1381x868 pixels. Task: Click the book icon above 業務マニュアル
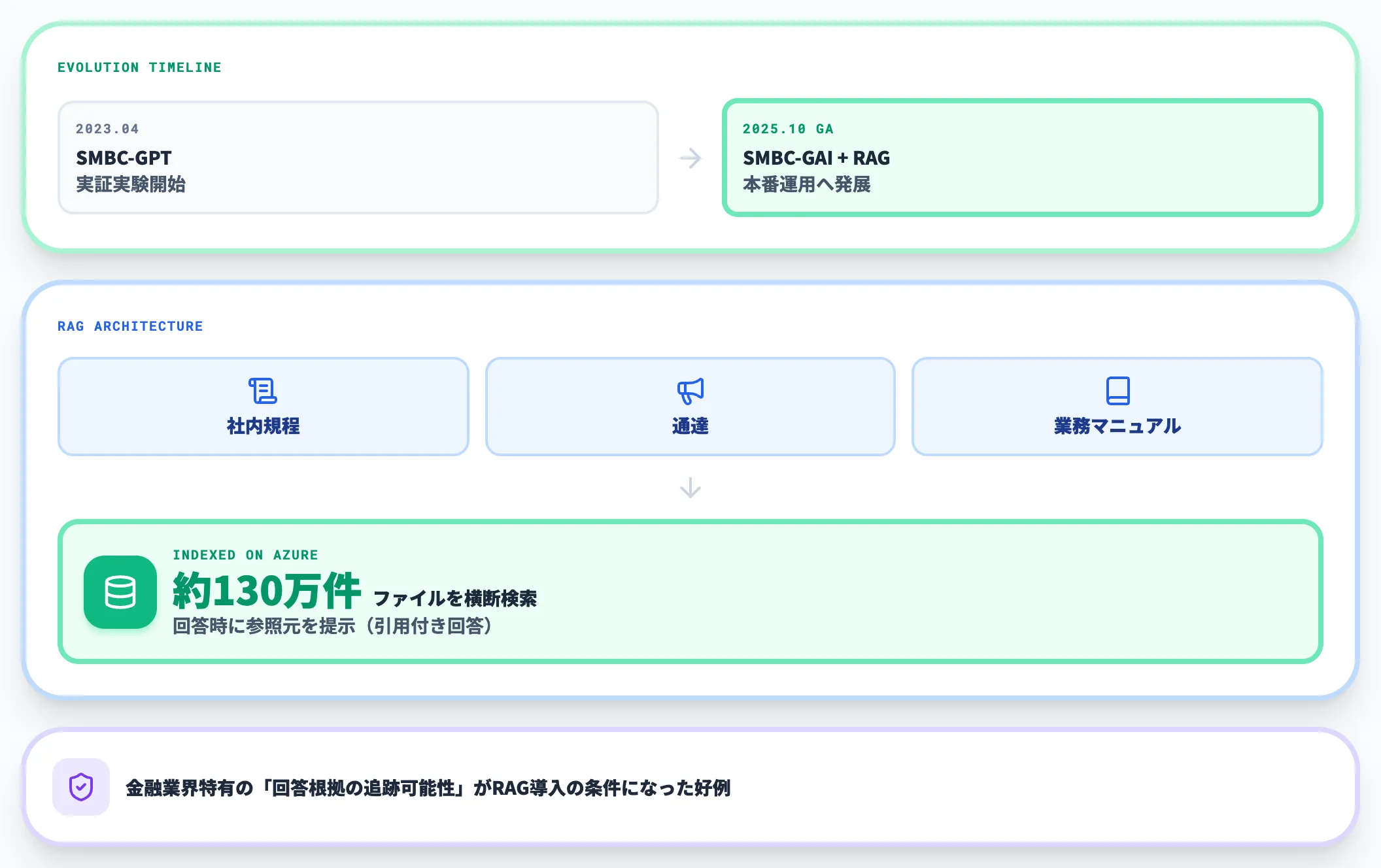(1117, 391)
